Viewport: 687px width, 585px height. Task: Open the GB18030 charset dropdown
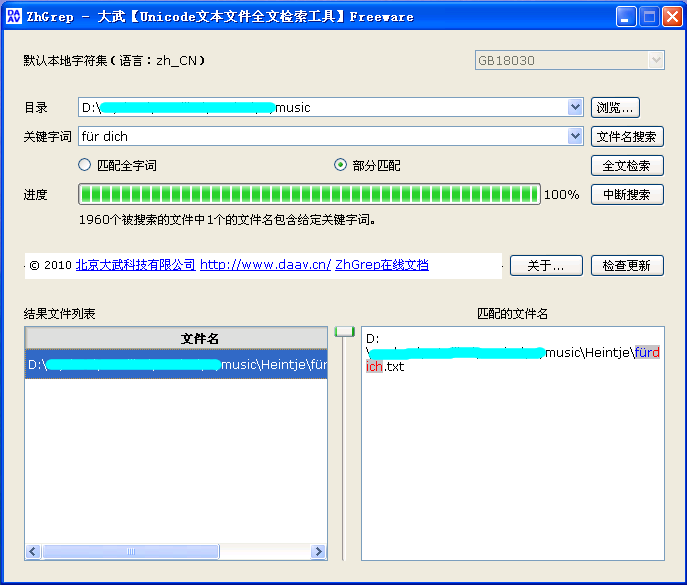pyautogui.click(x=570, y=60)
